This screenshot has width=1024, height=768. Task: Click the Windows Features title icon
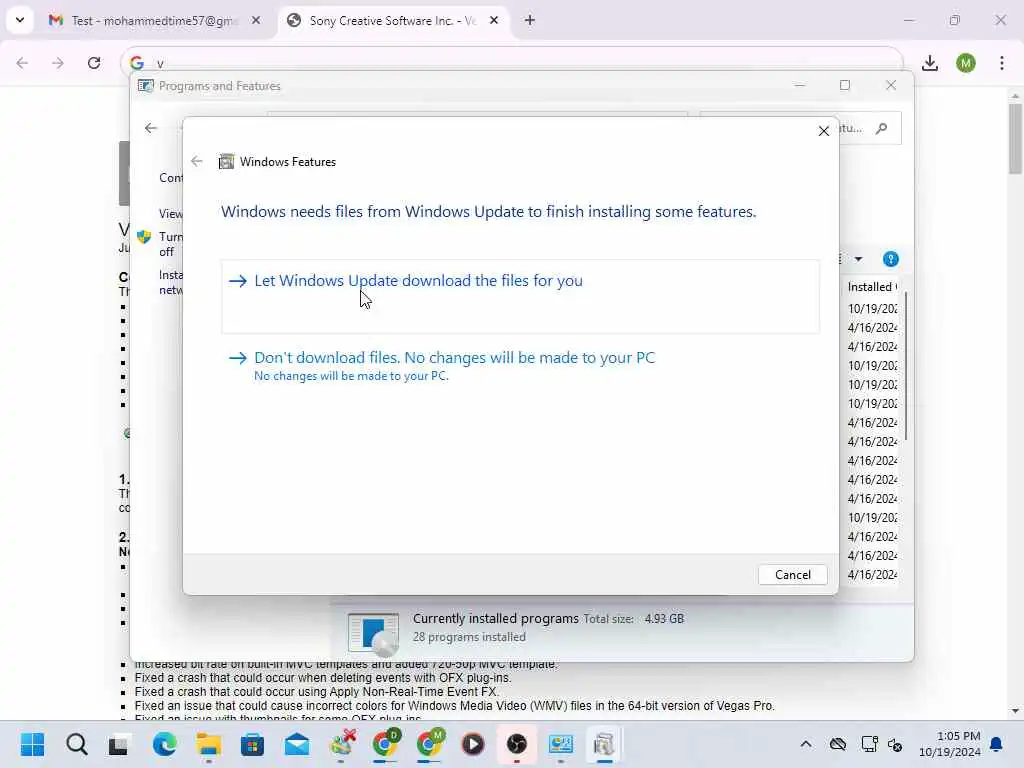pyautogui.click(x=226, y=161)
